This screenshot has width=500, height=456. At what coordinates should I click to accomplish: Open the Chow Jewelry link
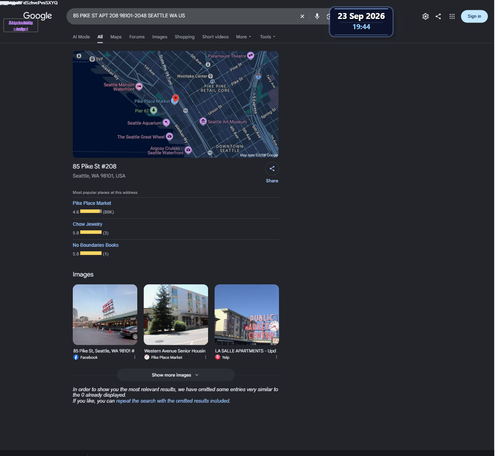click(x=88, y=224)
